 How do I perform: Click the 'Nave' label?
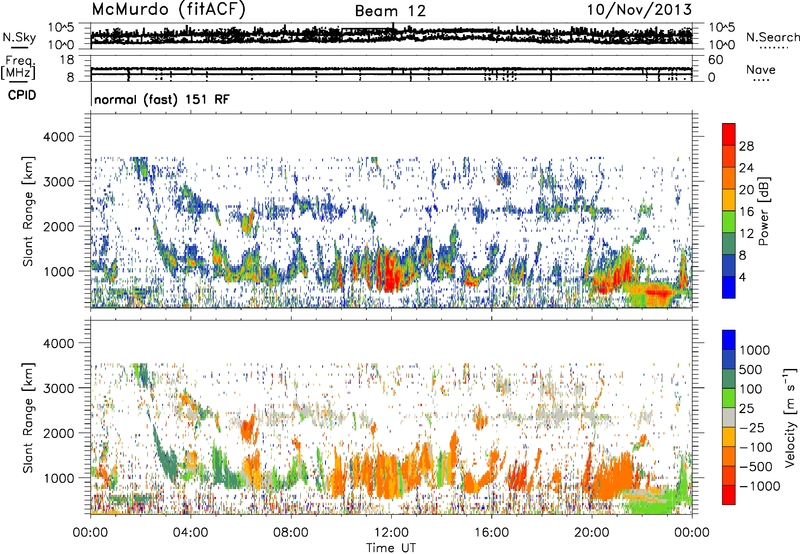pyautogui.click(x=760, y=70)
